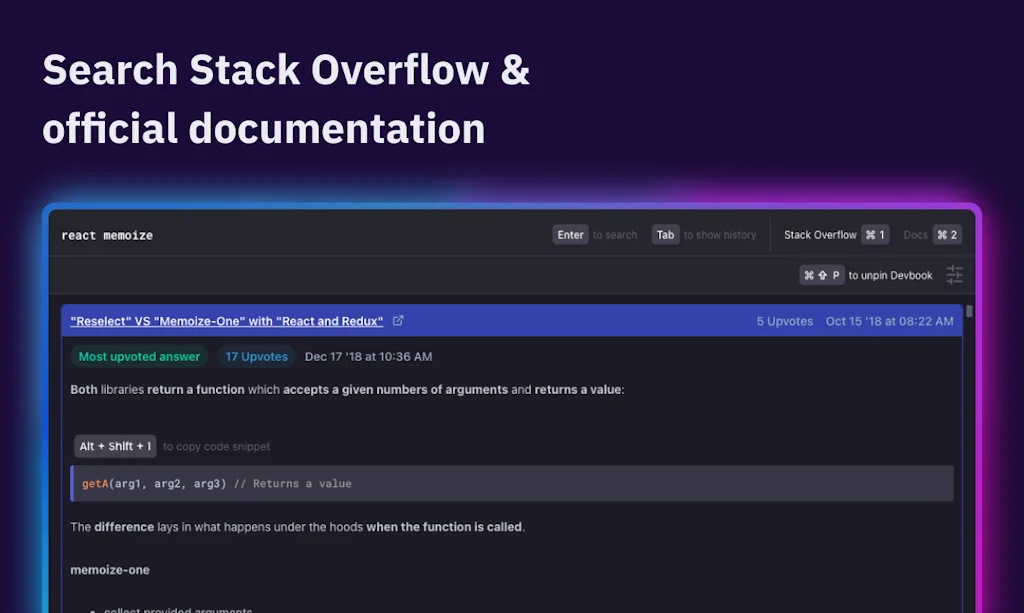This screenshot has width=1024, height=613.
Task: Click the ⌘ ⇧ P unpin shortcut badge
Action: coord(821,275)
